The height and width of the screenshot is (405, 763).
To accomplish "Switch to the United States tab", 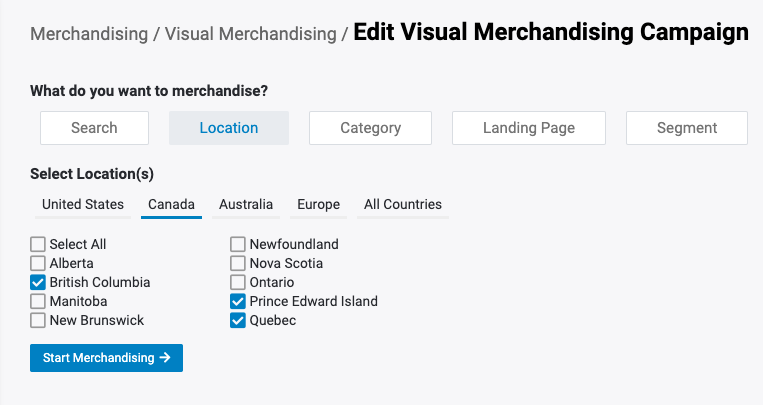I will (83, 204).
